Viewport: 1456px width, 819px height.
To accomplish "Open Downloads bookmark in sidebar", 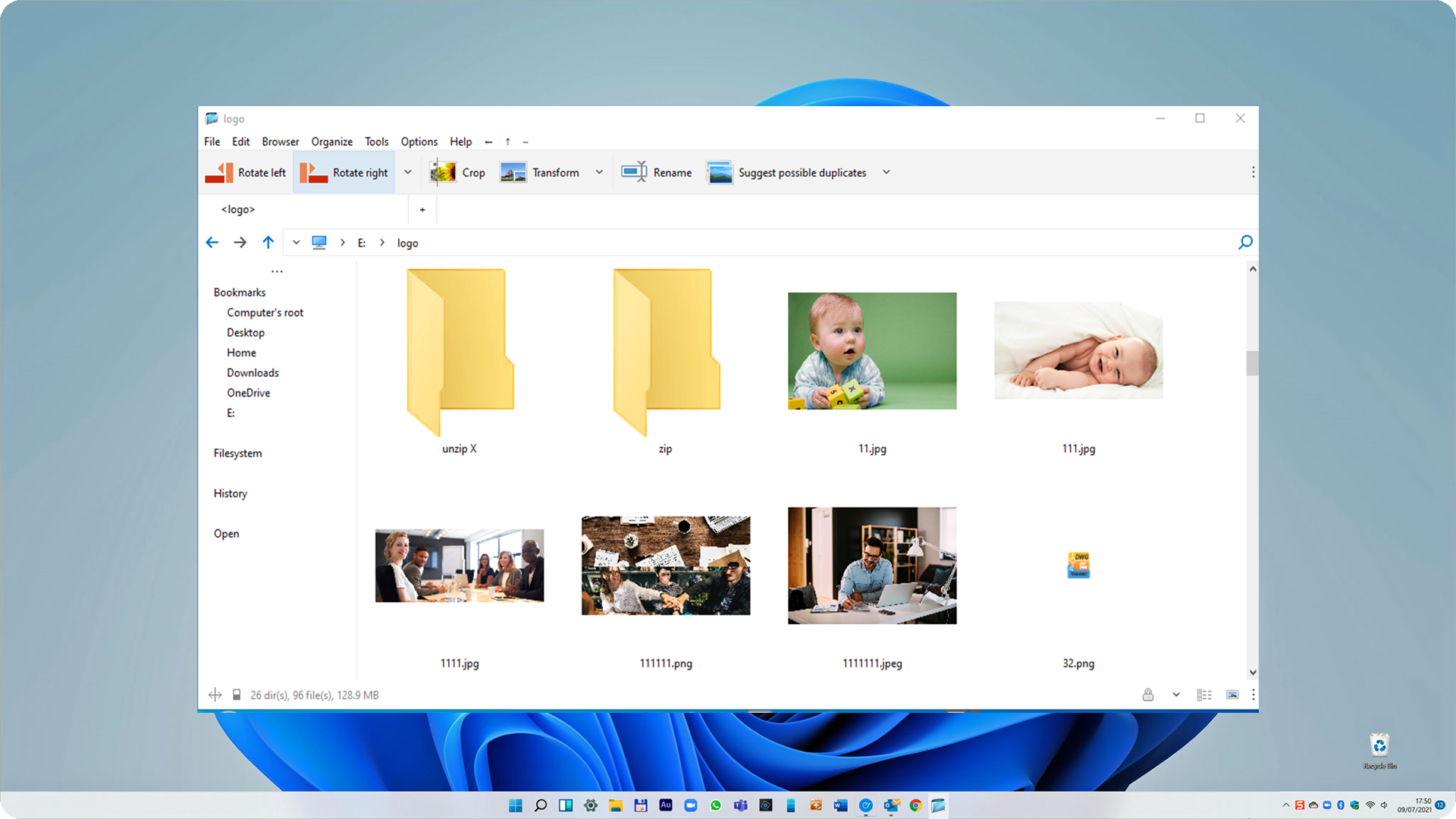I will pos(253,373).
